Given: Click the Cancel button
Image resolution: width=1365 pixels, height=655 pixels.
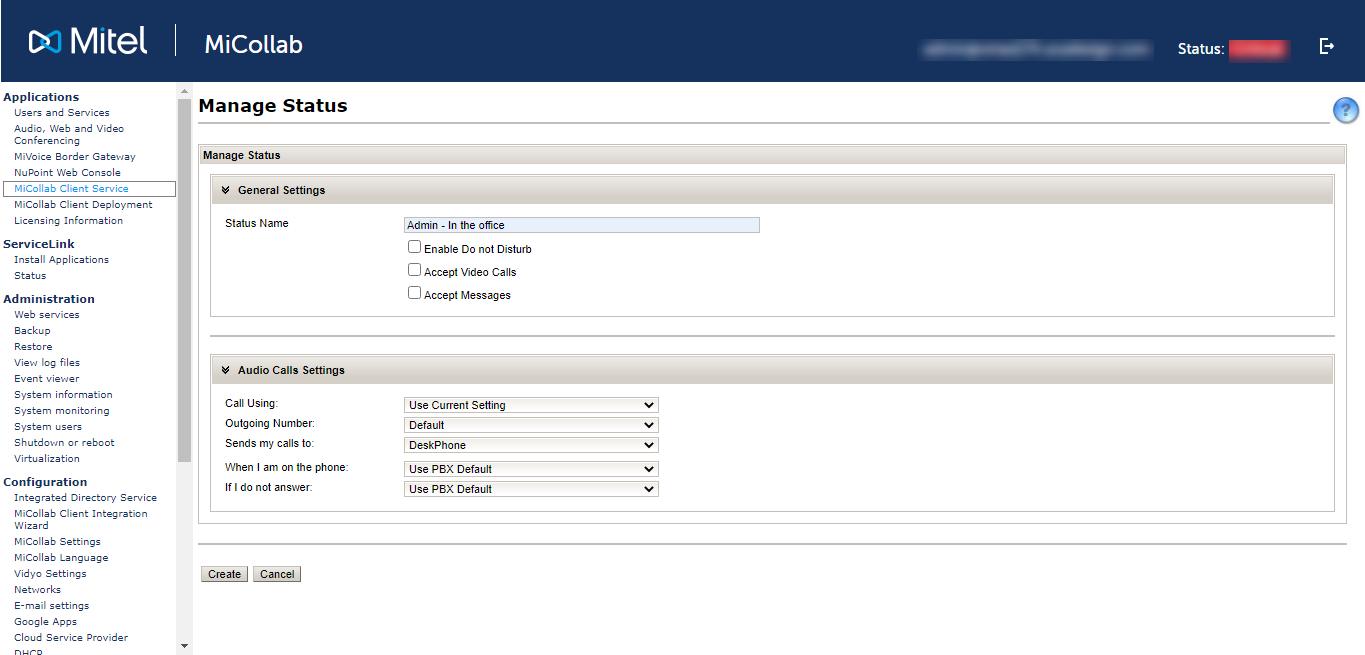Looking at the screenshot, I should point(277,574).
